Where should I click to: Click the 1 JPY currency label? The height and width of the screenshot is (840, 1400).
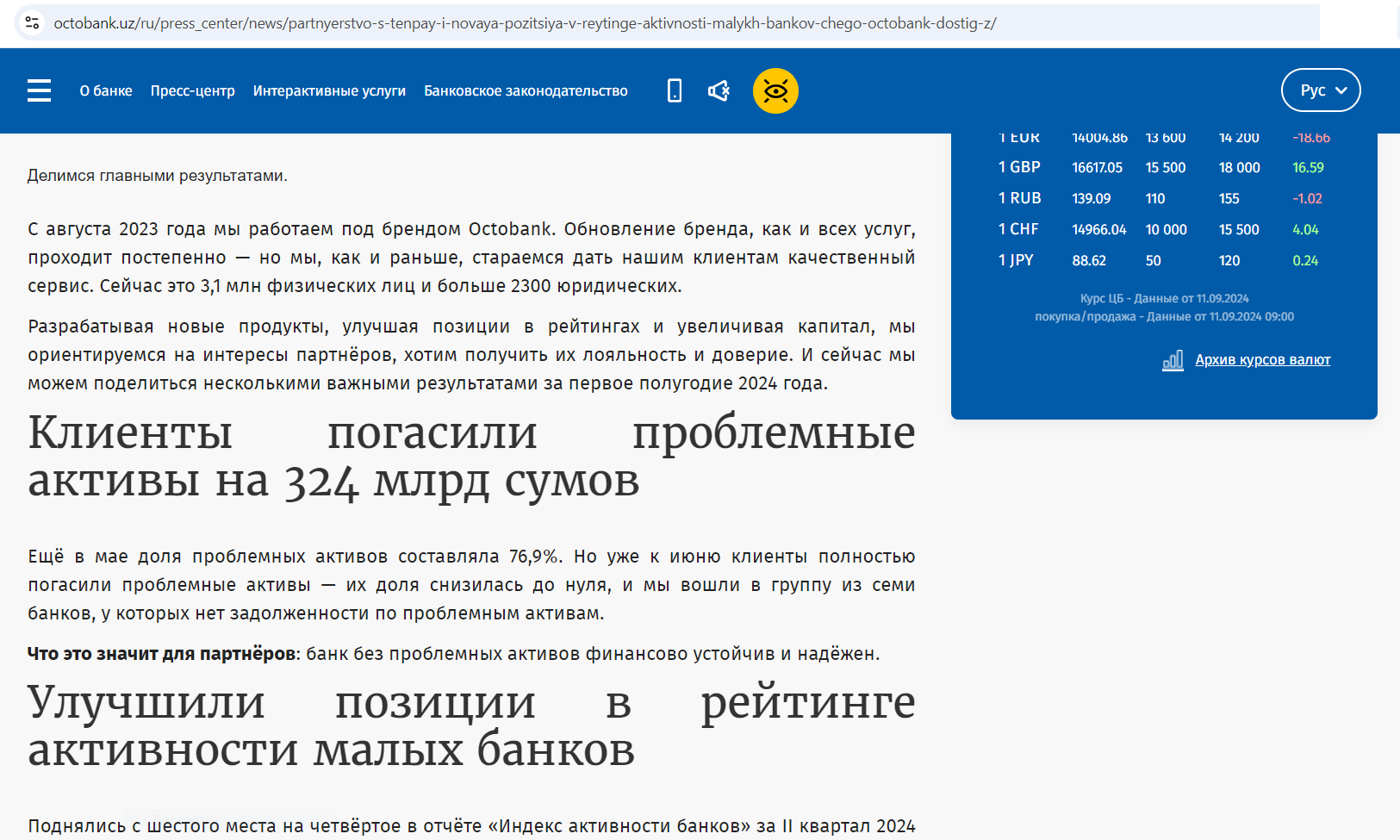1016,260
